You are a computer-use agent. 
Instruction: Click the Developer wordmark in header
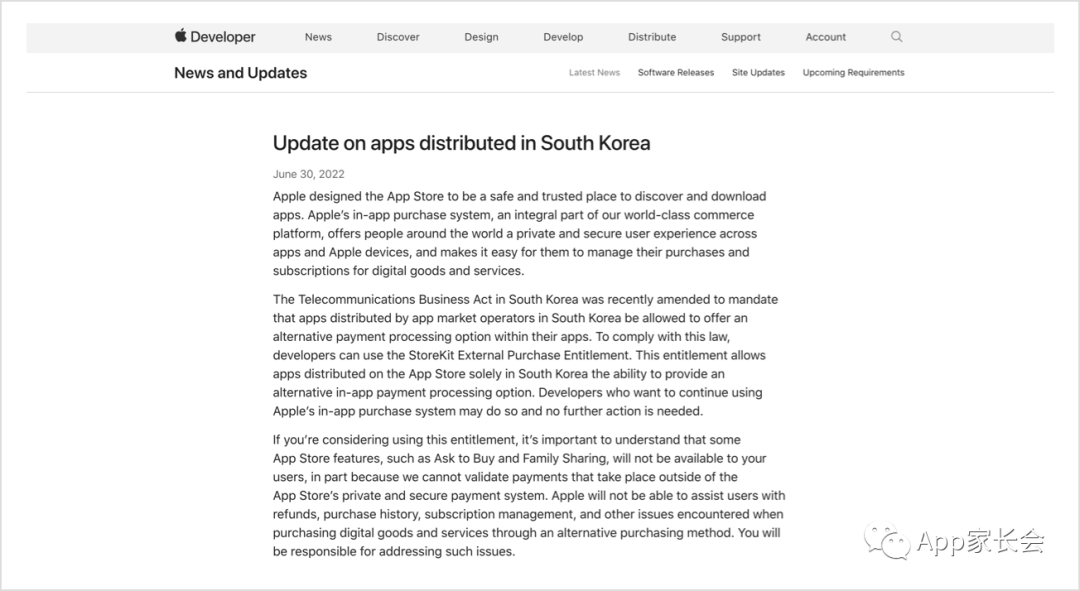tap(223, 37)
